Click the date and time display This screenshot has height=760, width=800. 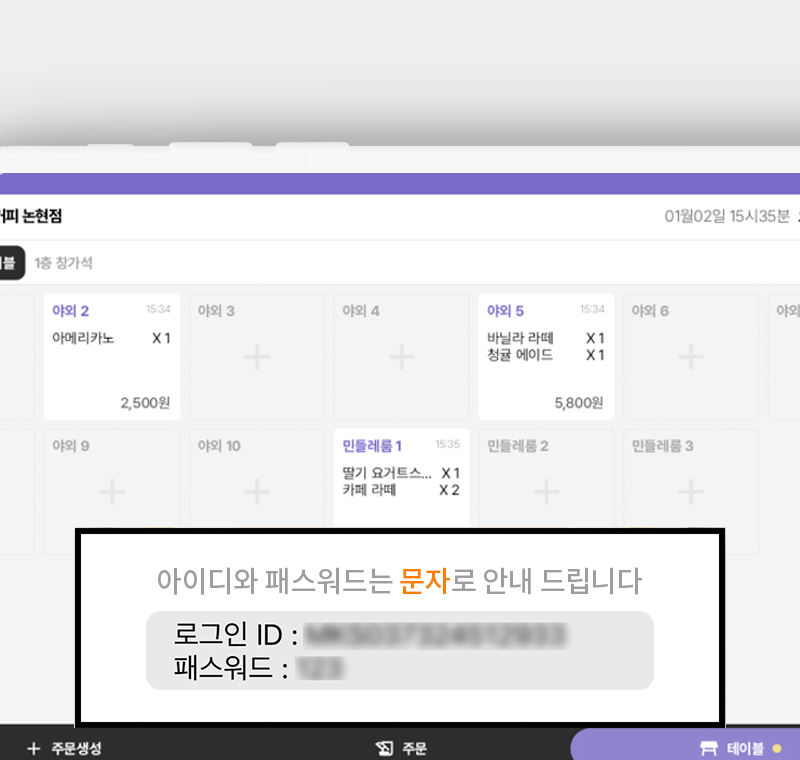[x=727, y=216]
